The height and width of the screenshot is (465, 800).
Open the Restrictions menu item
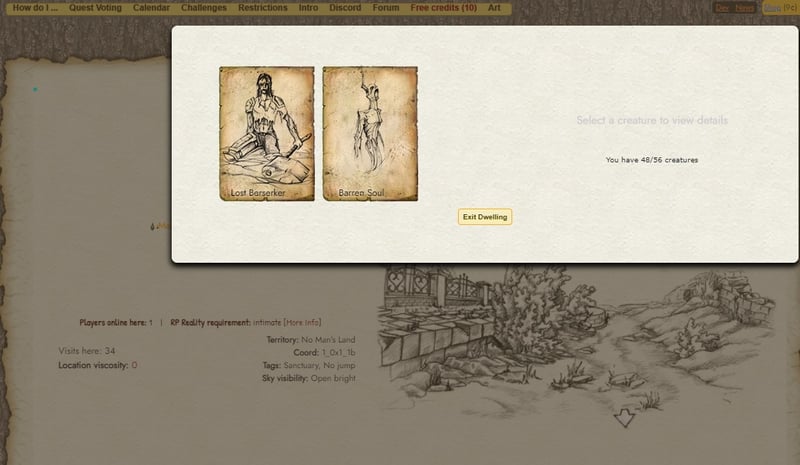263,8
